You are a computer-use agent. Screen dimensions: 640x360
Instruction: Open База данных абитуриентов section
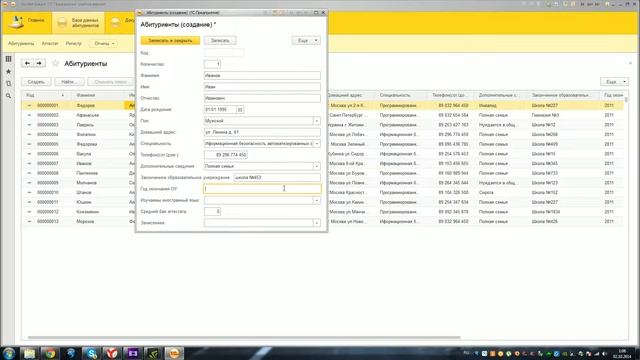click(x=78, y=22)
